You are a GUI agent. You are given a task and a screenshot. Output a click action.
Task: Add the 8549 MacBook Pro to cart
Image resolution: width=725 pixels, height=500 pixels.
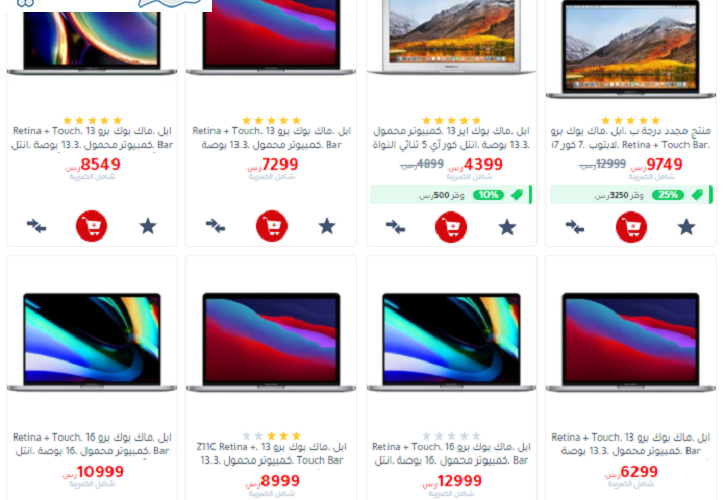[92, 226]
